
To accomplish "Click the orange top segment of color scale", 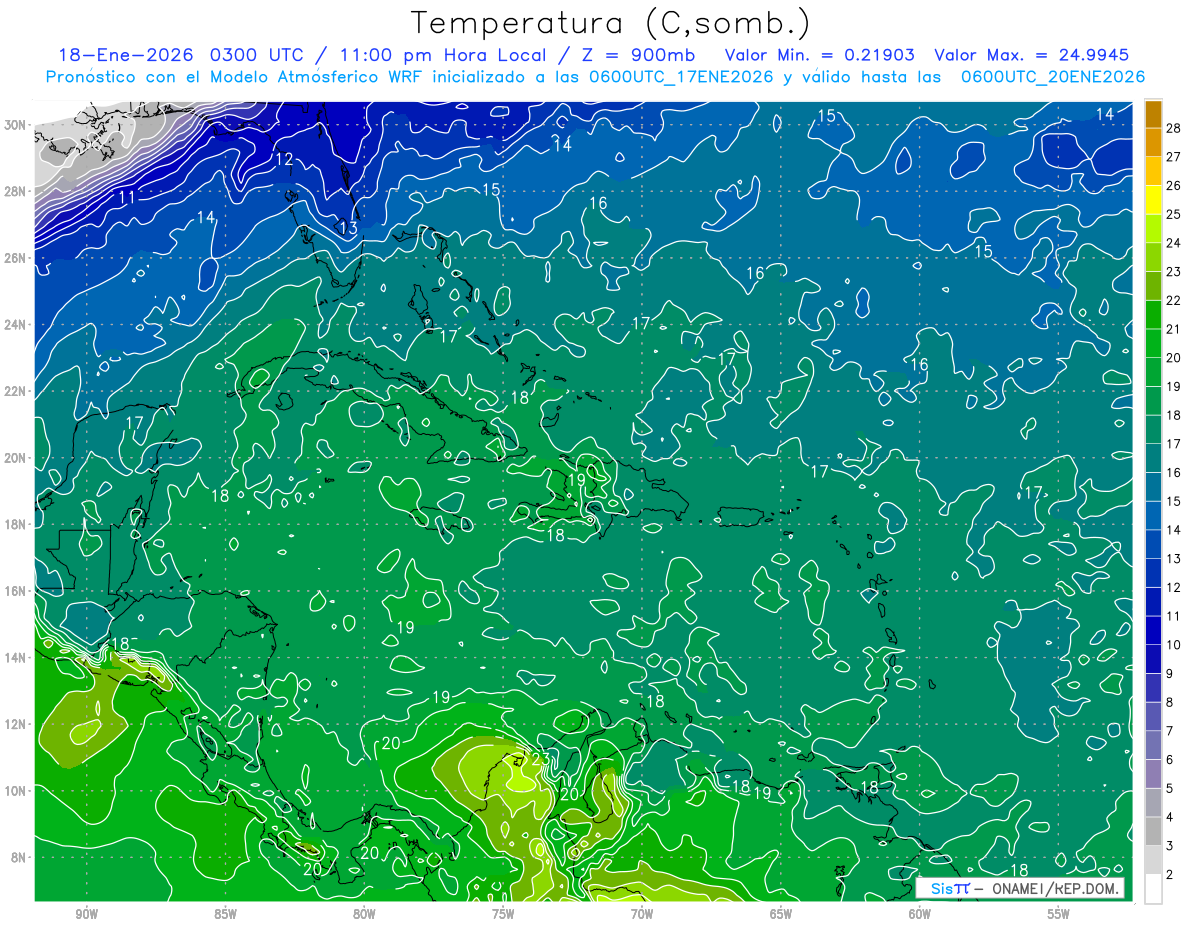I will coord(1153,114).
